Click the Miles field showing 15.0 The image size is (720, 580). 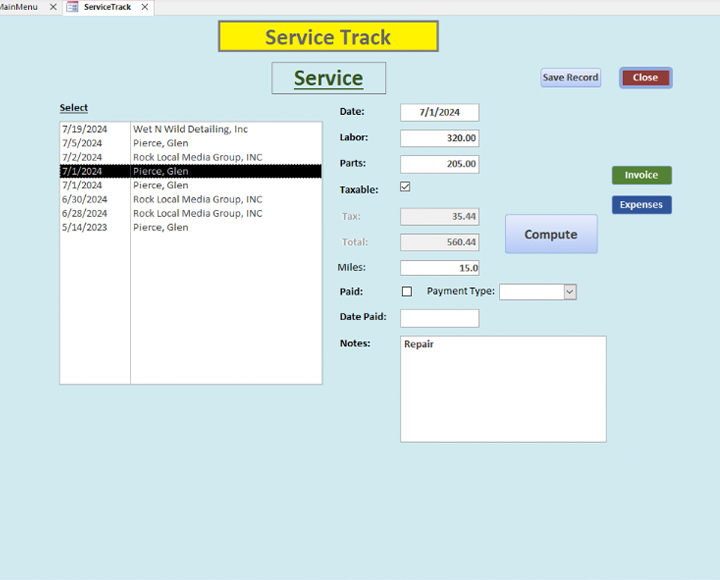439,268
